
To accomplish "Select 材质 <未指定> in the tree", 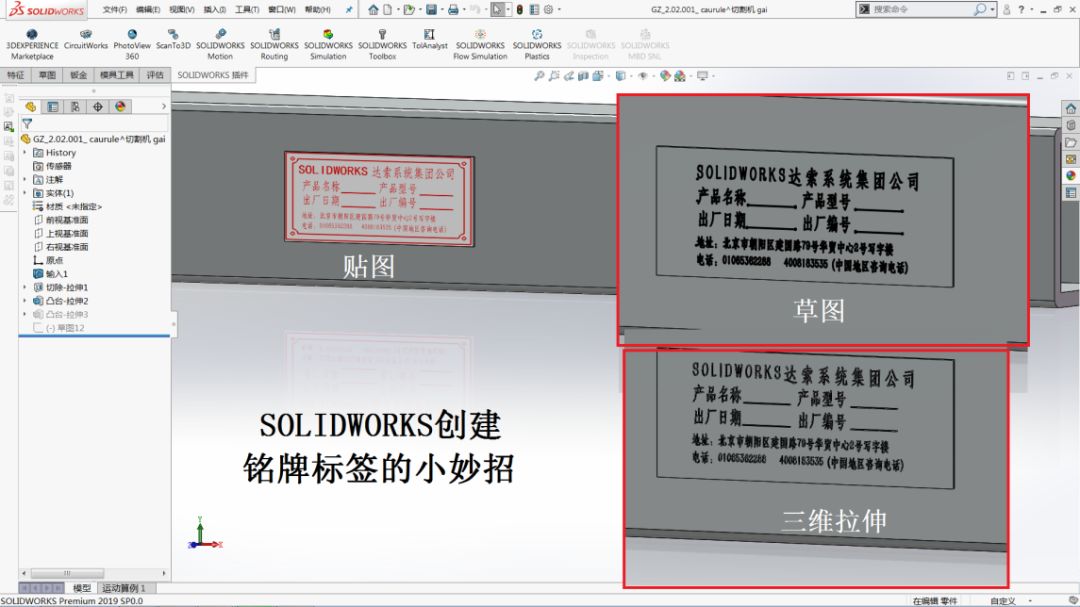I will 74,206.
